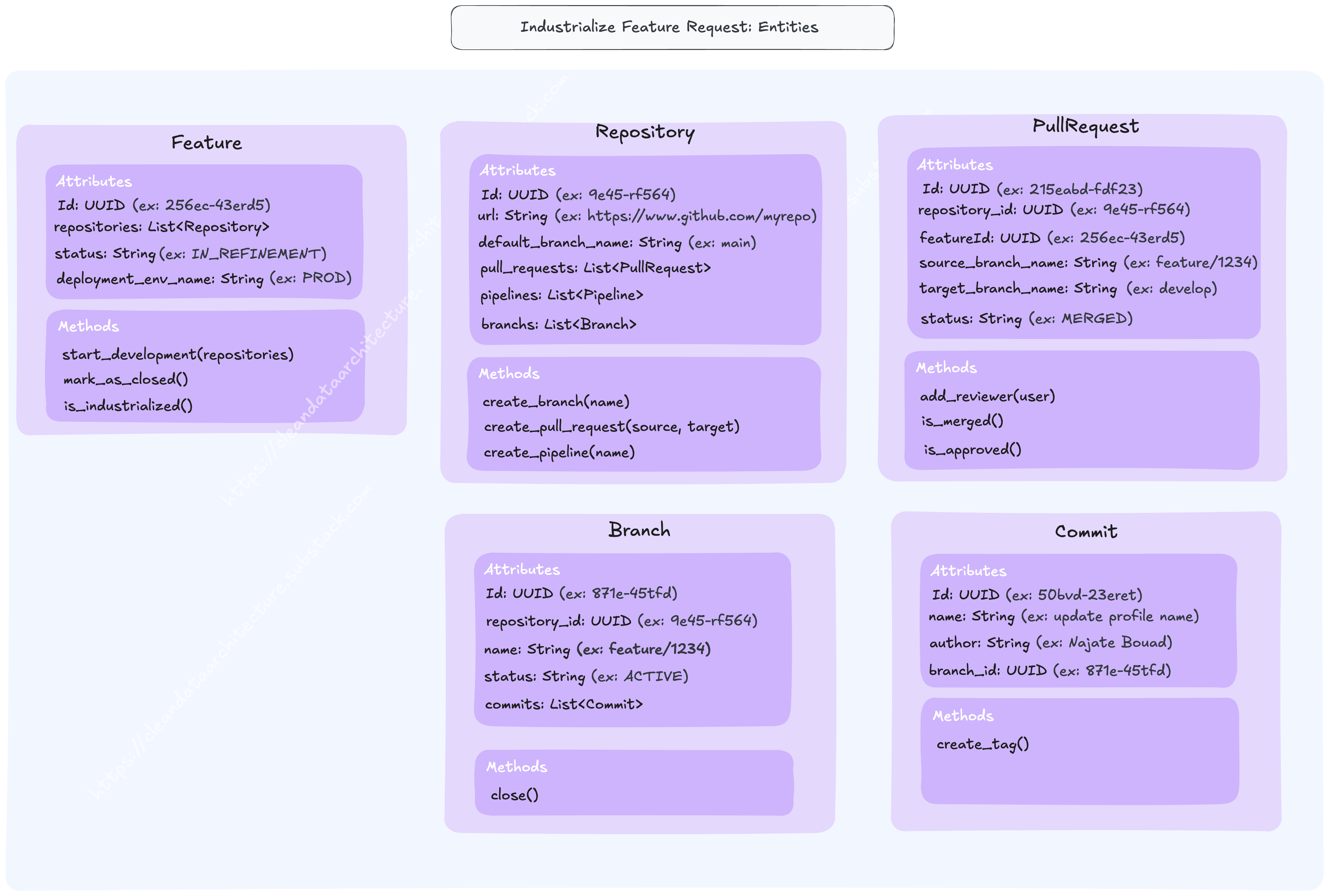Click the close() method in Branch

pyautogui.click(x=514, y=795)
